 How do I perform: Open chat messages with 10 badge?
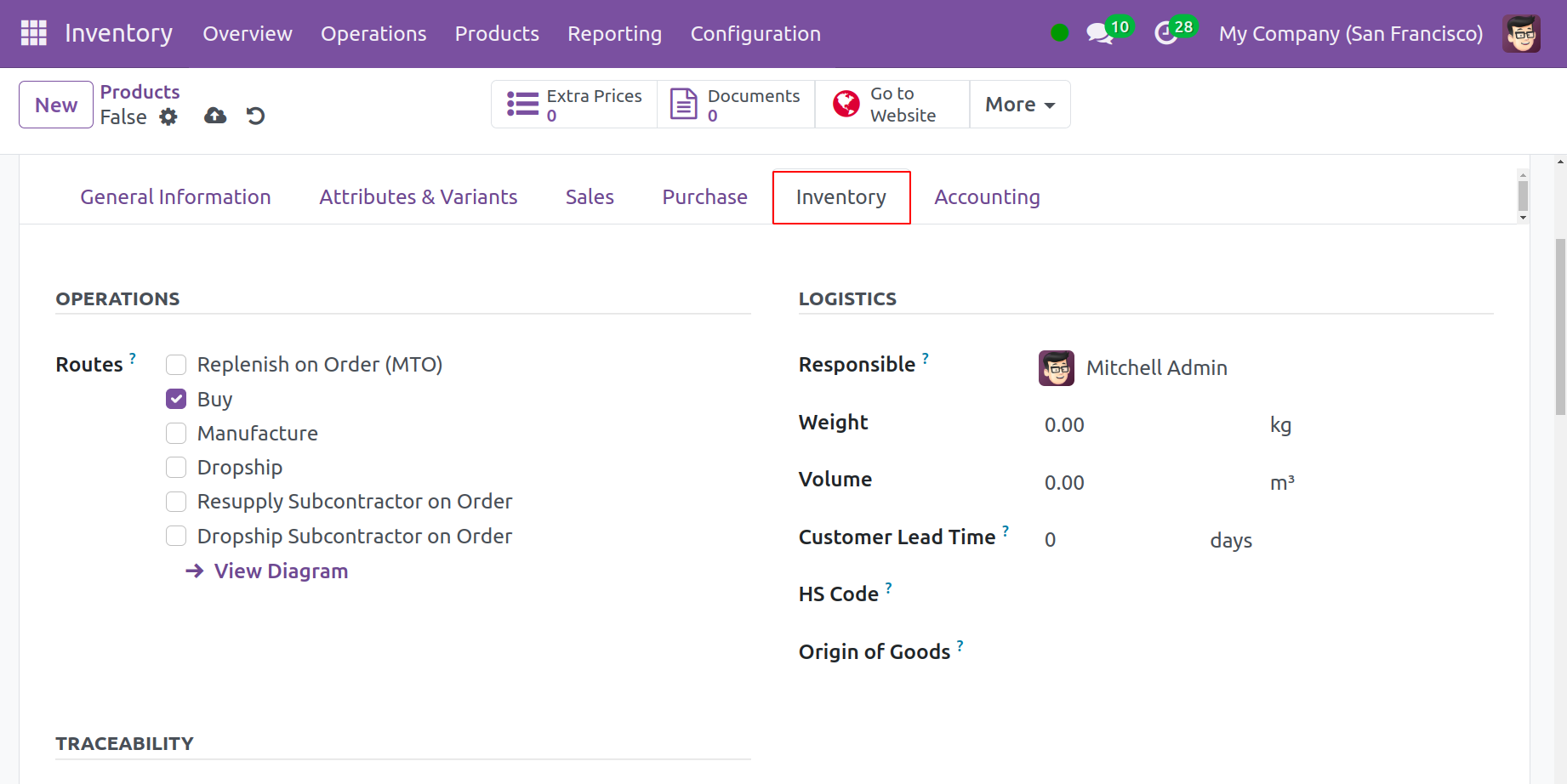tap(1099, 33)
